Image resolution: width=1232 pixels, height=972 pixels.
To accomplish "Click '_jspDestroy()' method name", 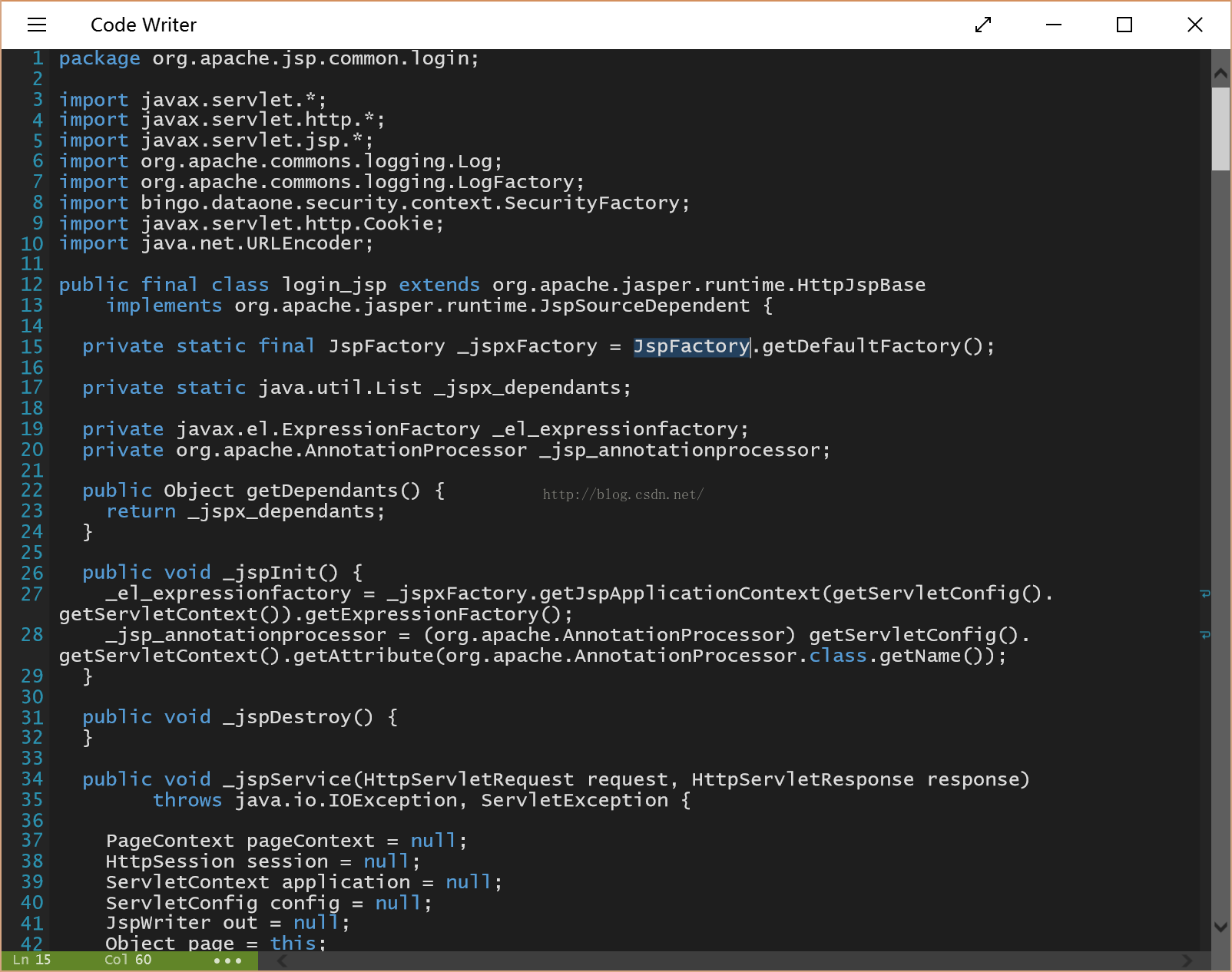I will click(x=298, y=718).
